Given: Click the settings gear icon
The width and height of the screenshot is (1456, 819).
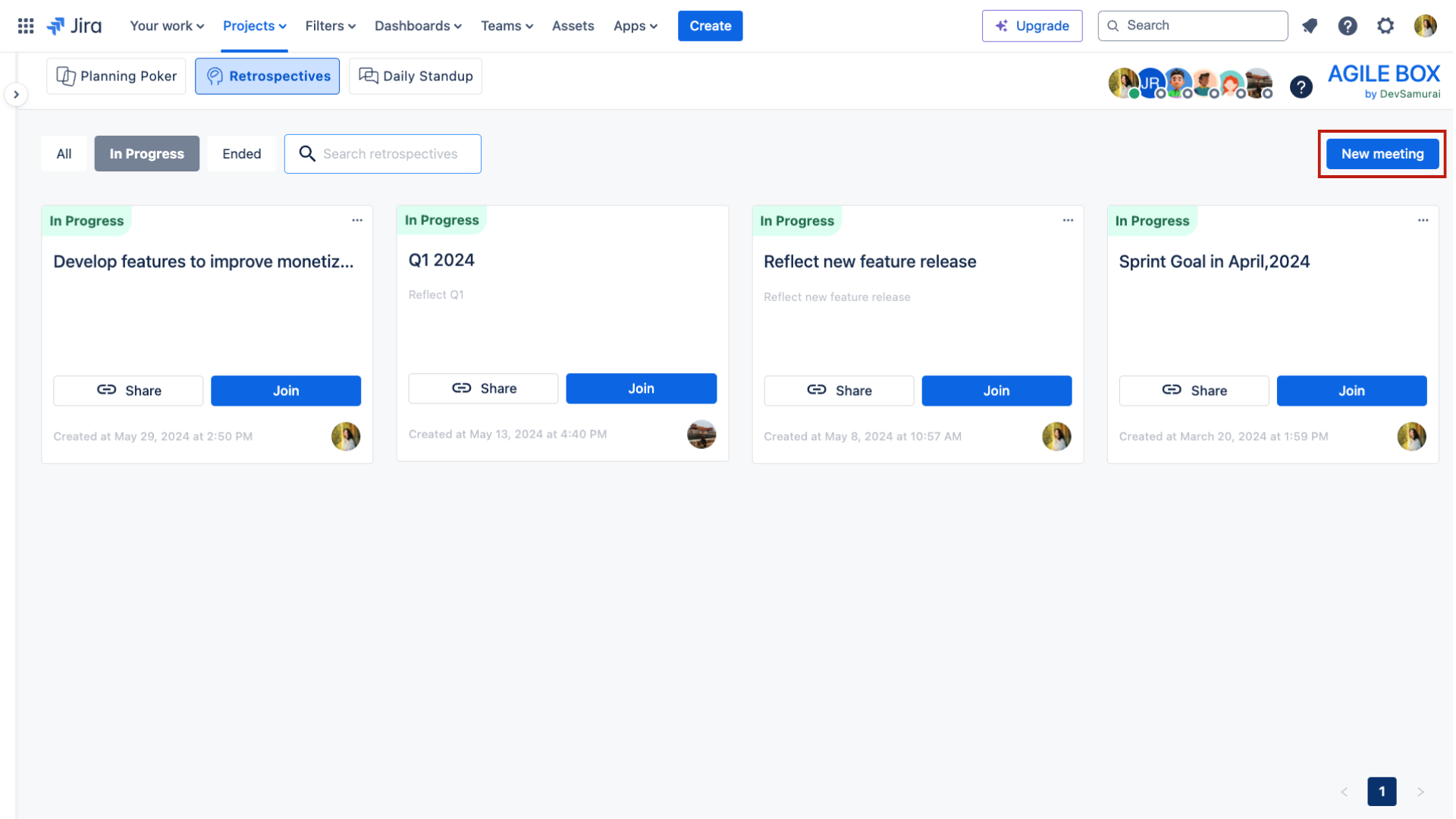Looking at the screenshot, I should (x=1387, y=26).
